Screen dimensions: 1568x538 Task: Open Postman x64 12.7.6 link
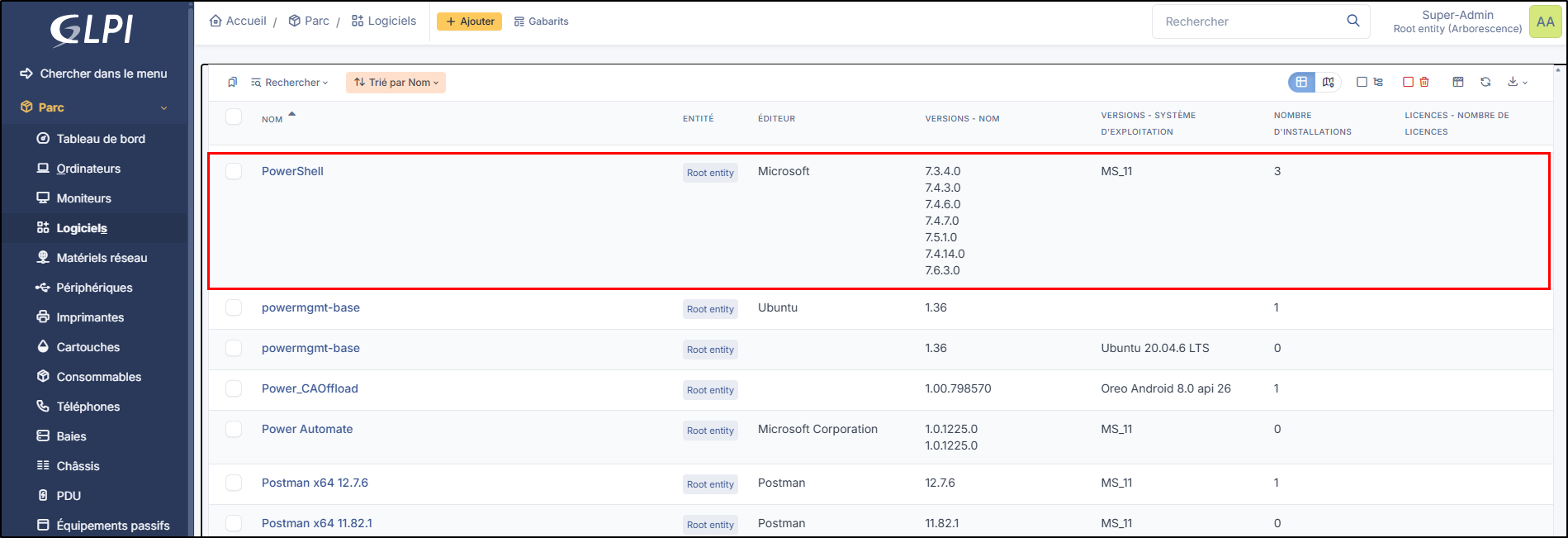[x=315, y=483]
